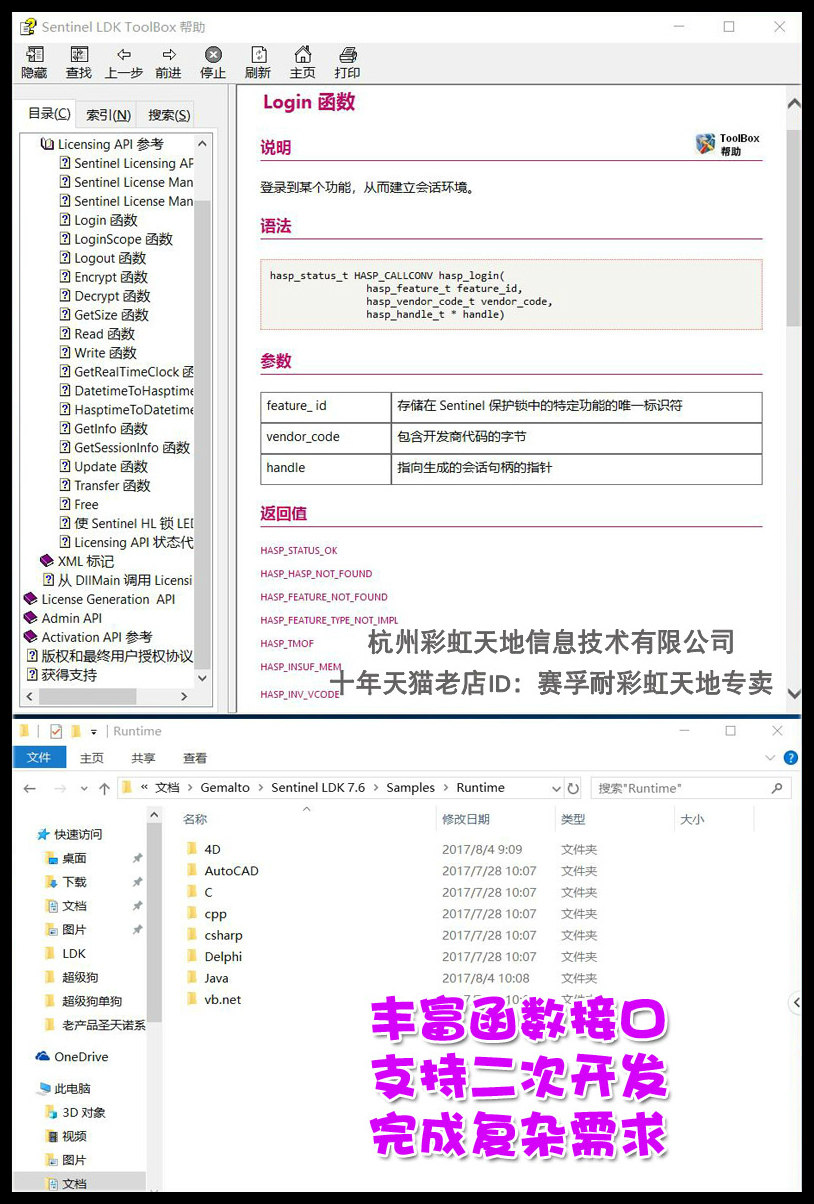This screenshot has width=814, height=1204.
Task: Open 3D 对象 folder in sidebar
Action: [x=77, y=1112]
